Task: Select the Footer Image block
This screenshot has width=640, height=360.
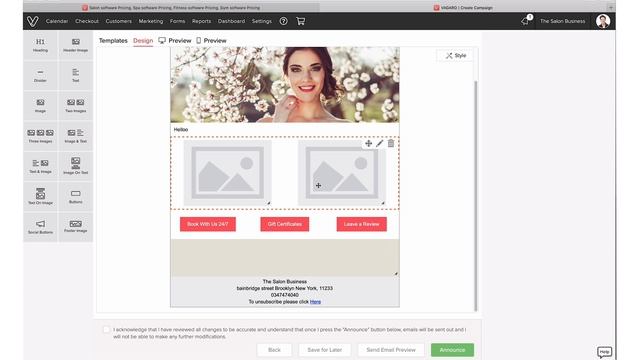Action: [76, 227]
